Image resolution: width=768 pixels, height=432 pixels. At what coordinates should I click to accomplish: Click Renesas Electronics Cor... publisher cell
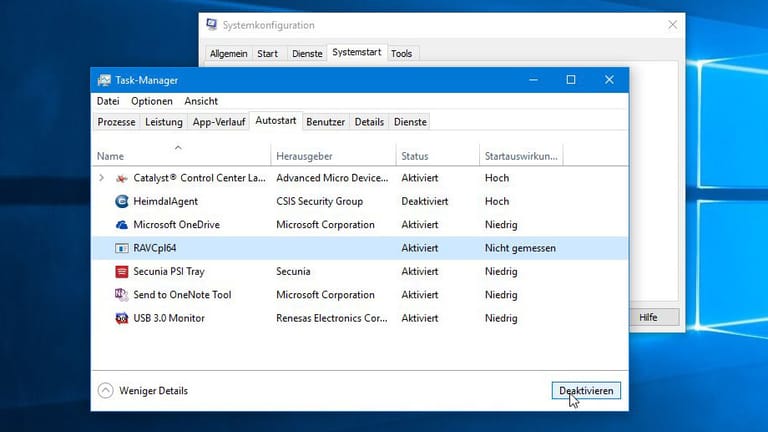[x=332, y=318]
